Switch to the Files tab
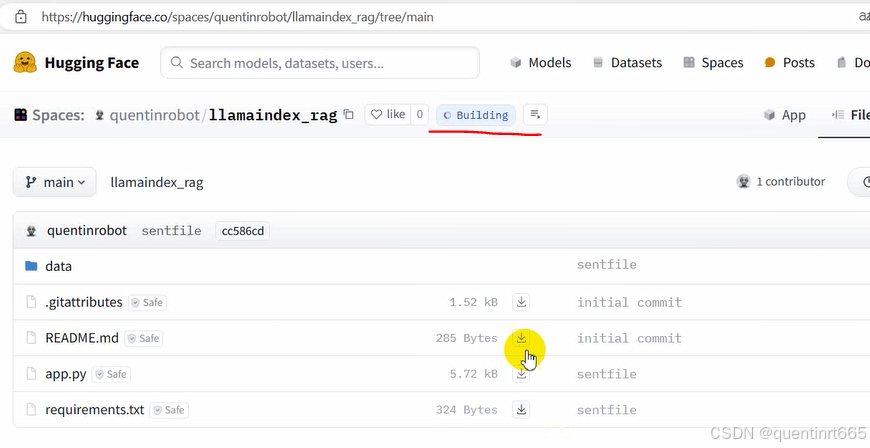The width and height of the screenshot is (870, 448). pos(851,115)
